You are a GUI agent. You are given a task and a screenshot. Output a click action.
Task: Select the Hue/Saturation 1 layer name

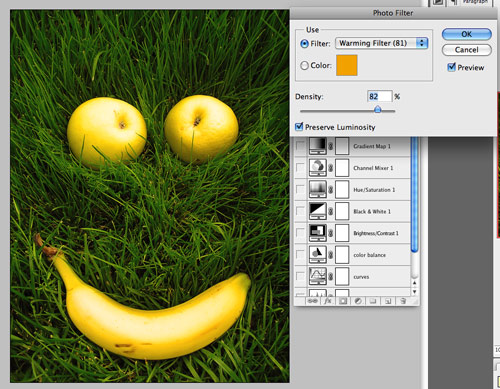374,190
